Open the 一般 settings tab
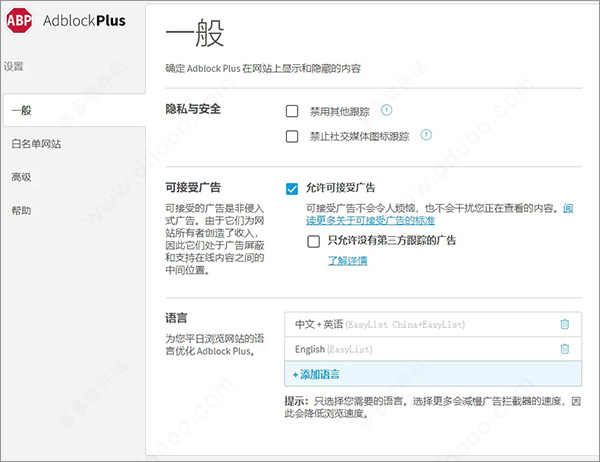This screenshot has width=600, height=462. coord(22,110)
